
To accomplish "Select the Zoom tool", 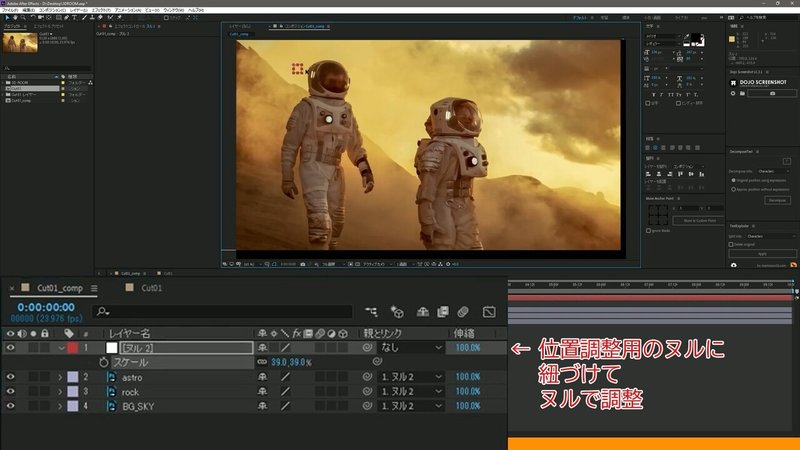I will point(23,17).
